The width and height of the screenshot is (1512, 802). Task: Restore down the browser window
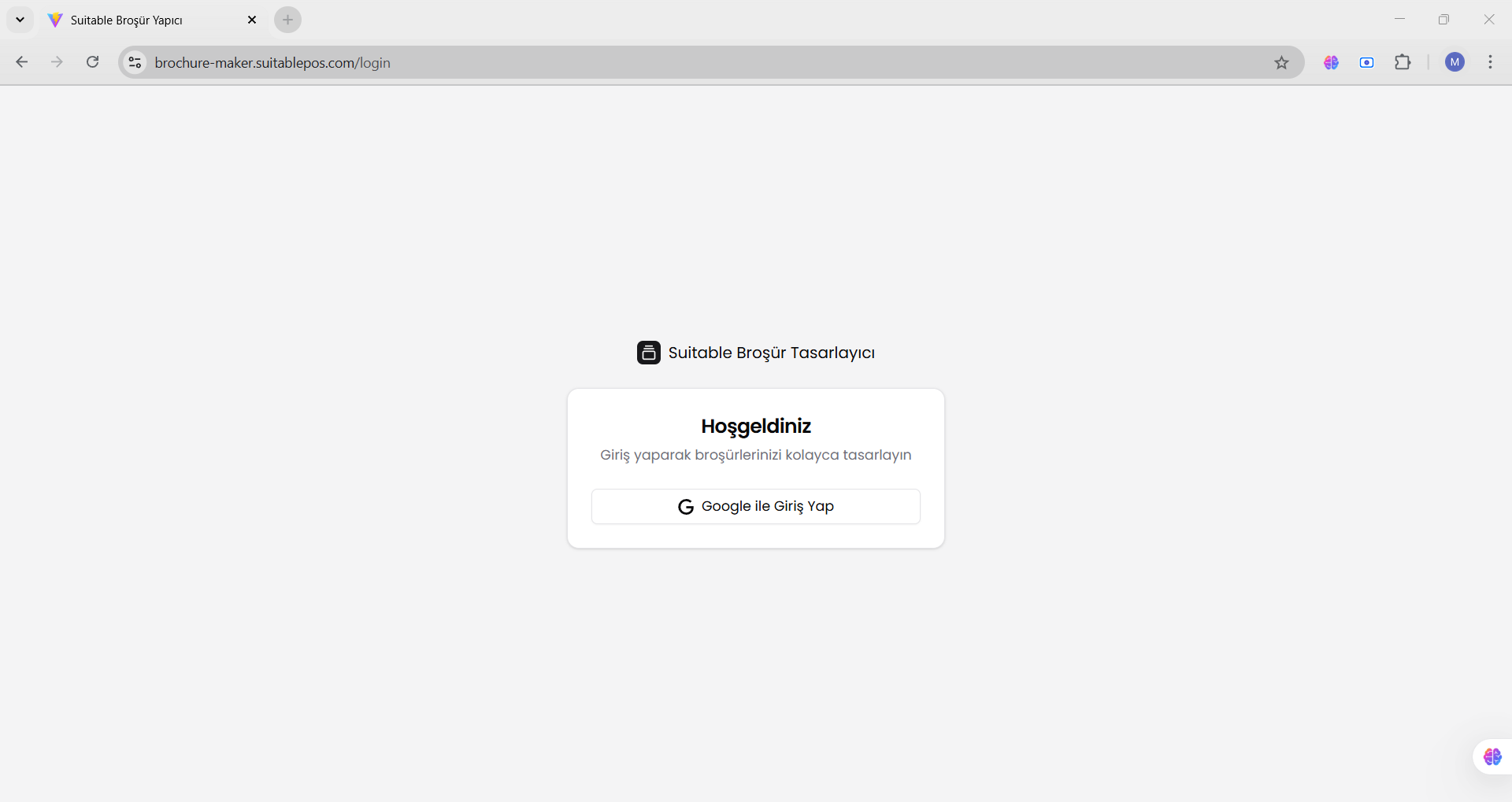(1443, 20)
